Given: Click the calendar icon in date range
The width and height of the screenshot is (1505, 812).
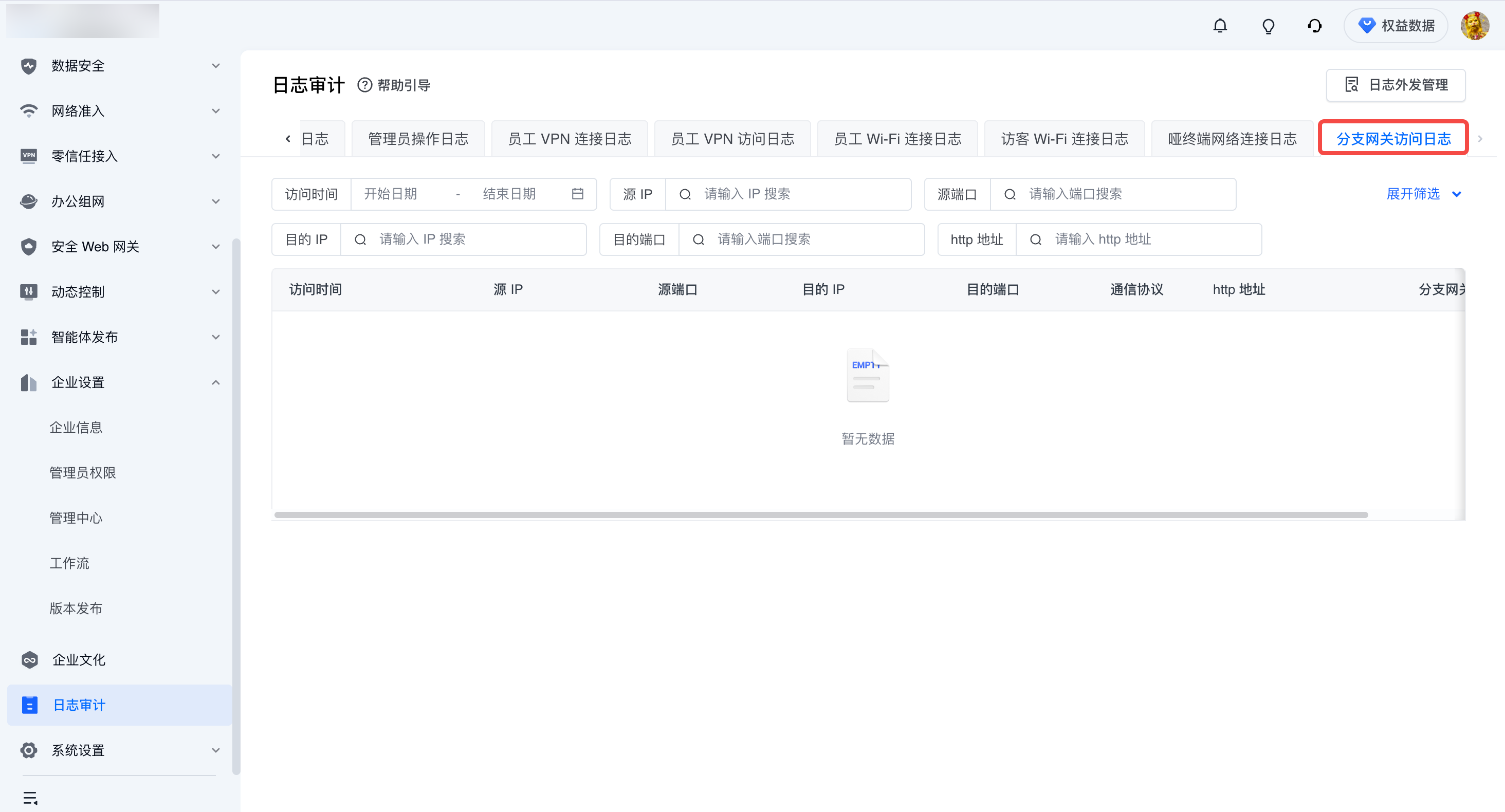Looking at the screenshot, I should click(x=577, y=194).
